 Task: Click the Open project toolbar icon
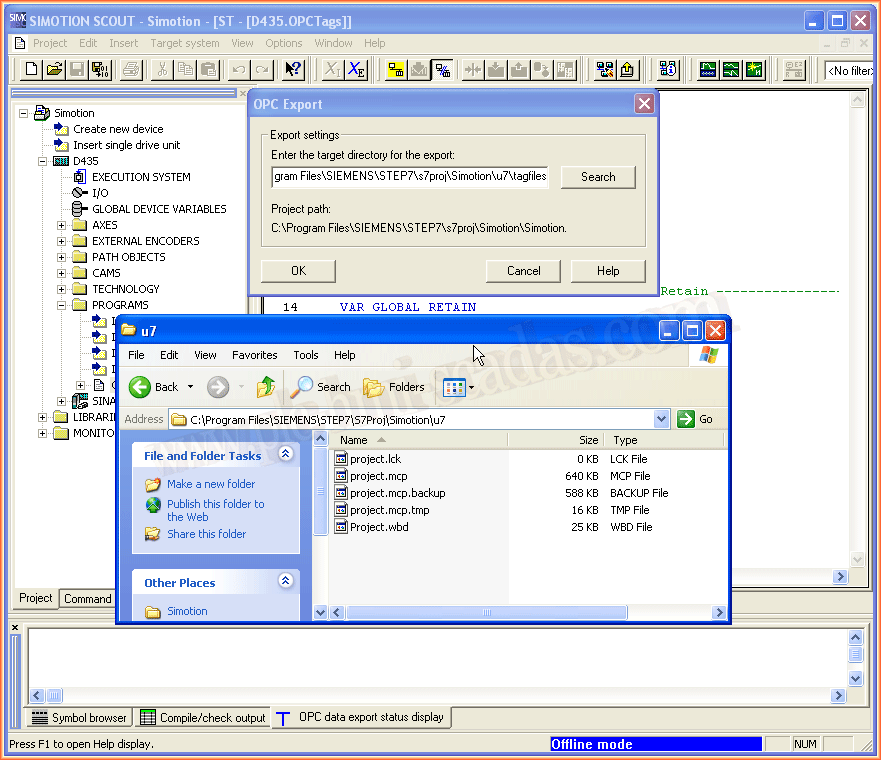[54, 69]
